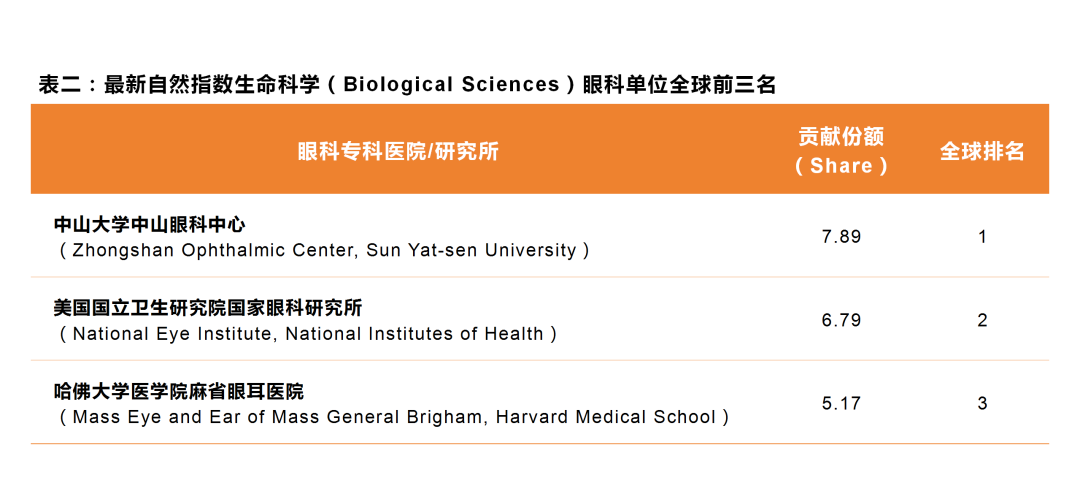Select the share value 7.89

841,237
